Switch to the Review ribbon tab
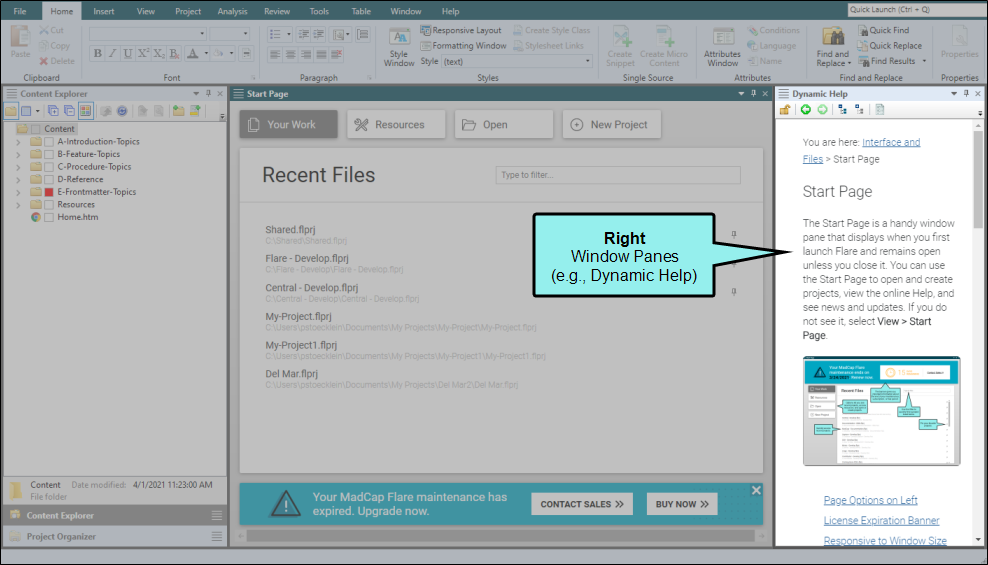The height and width of the screenshot is (565, 988). 277,11
